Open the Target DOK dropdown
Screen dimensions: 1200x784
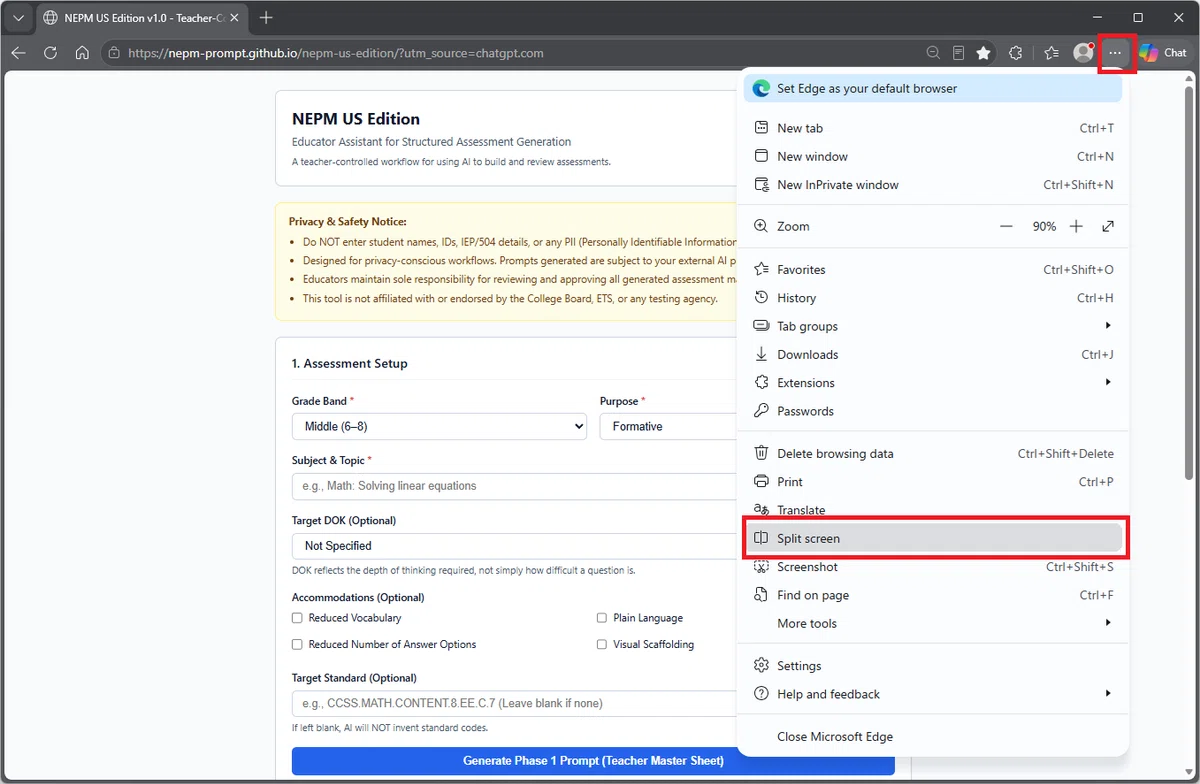514,546
